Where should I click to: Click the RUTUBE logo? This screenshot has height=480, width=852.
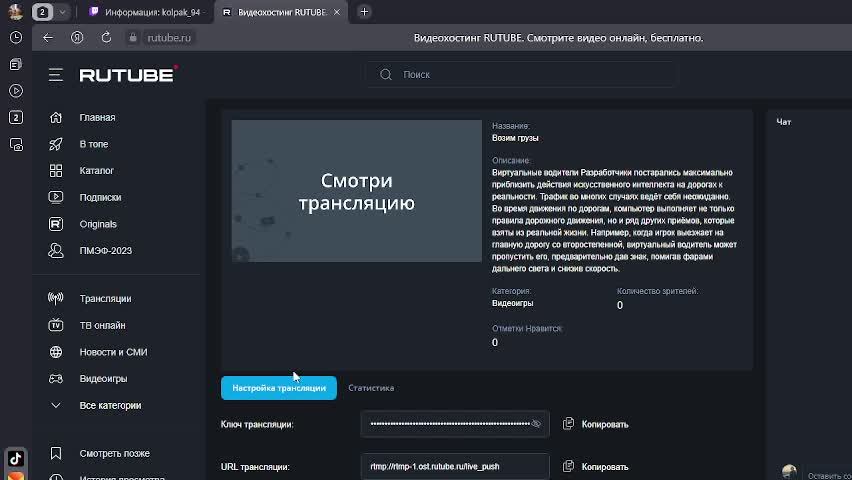coord(129,74)
